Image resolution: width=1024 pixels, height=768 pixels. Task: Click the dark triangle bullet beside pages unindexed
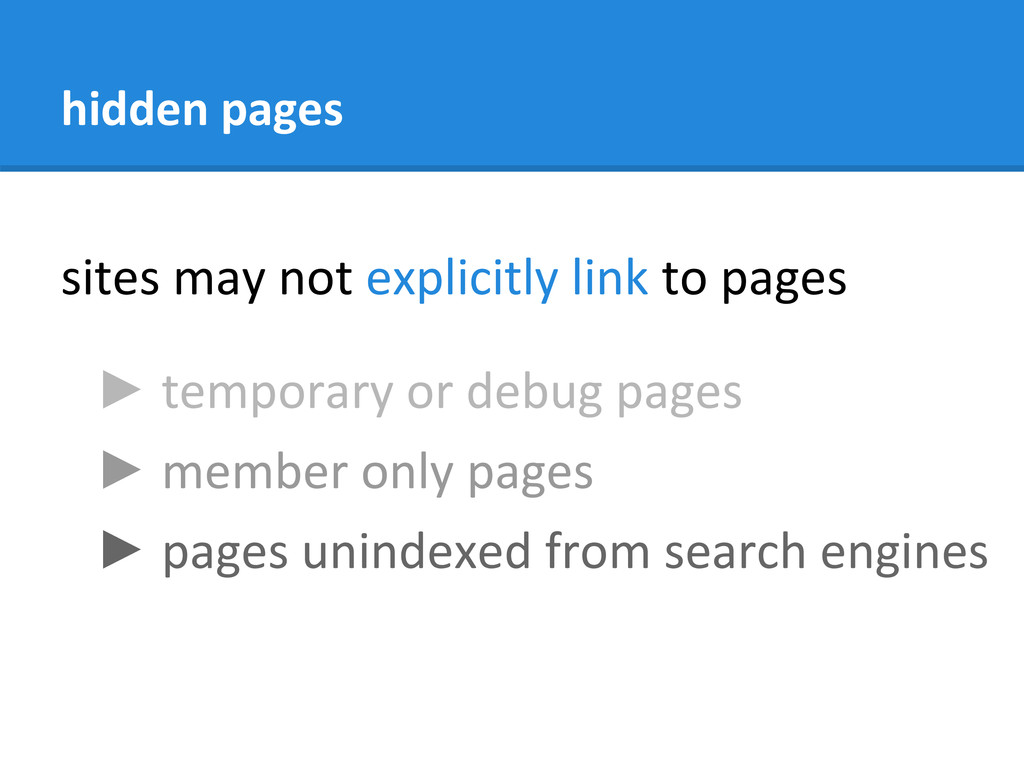pos(121,550)
